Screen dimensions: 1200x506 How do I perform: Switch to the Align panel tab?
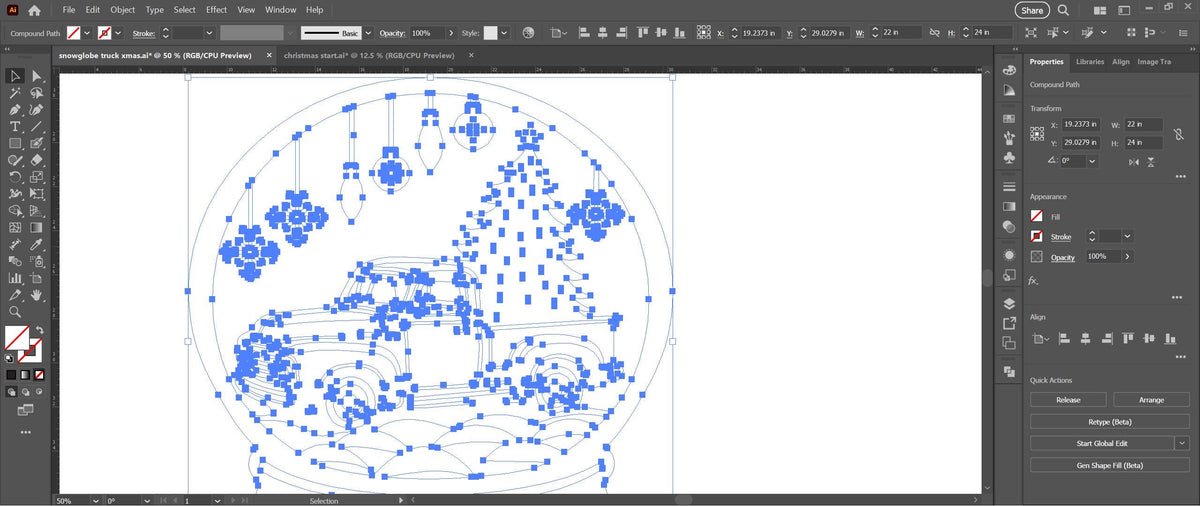tap(1121, 62)
